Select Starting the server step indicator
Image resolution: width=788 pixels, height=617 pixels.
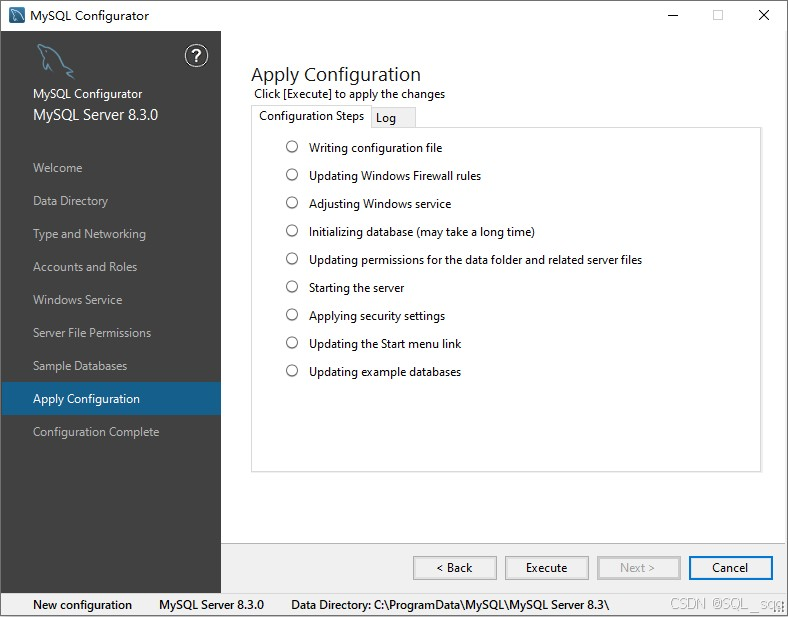tap(292, 286)
